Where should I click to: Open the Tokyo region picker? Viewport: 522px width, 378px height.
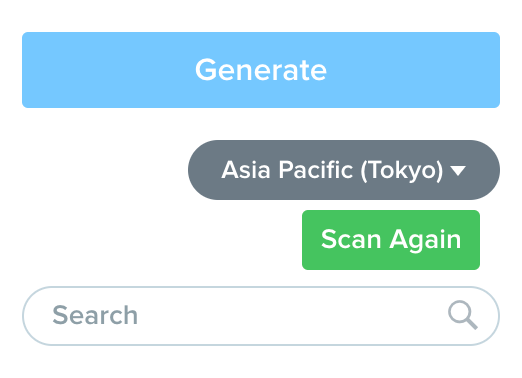pos(344,170)
